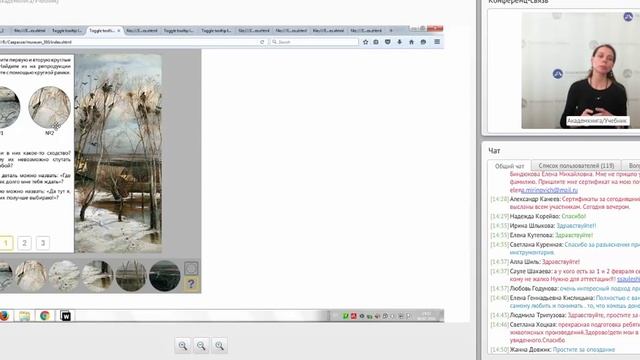
Task: Reload the page in the browser
Action: (262, 42)
